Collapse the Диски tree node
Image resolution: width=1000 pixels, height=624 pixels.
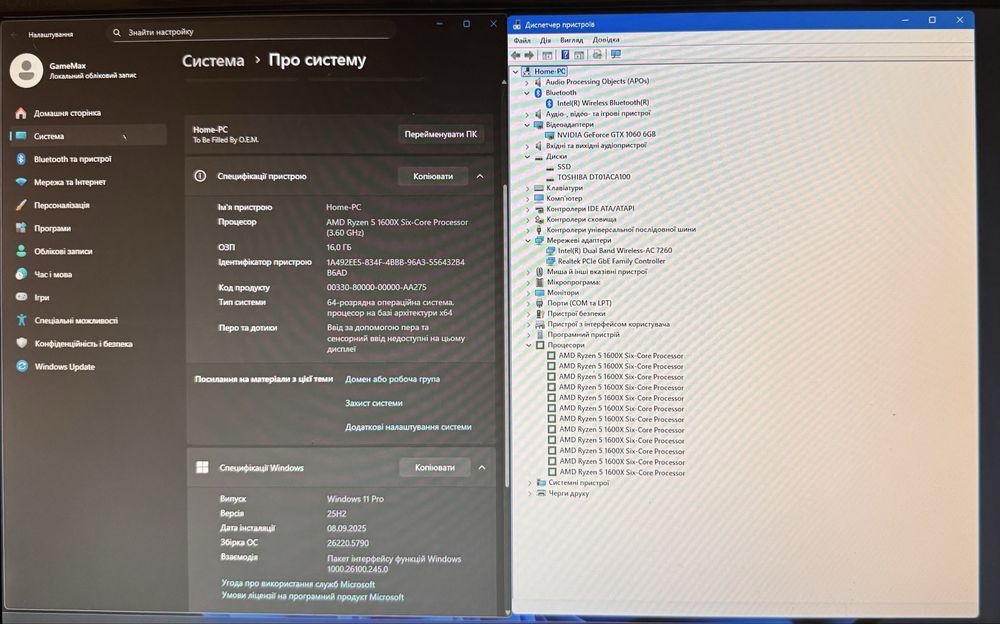527,156
